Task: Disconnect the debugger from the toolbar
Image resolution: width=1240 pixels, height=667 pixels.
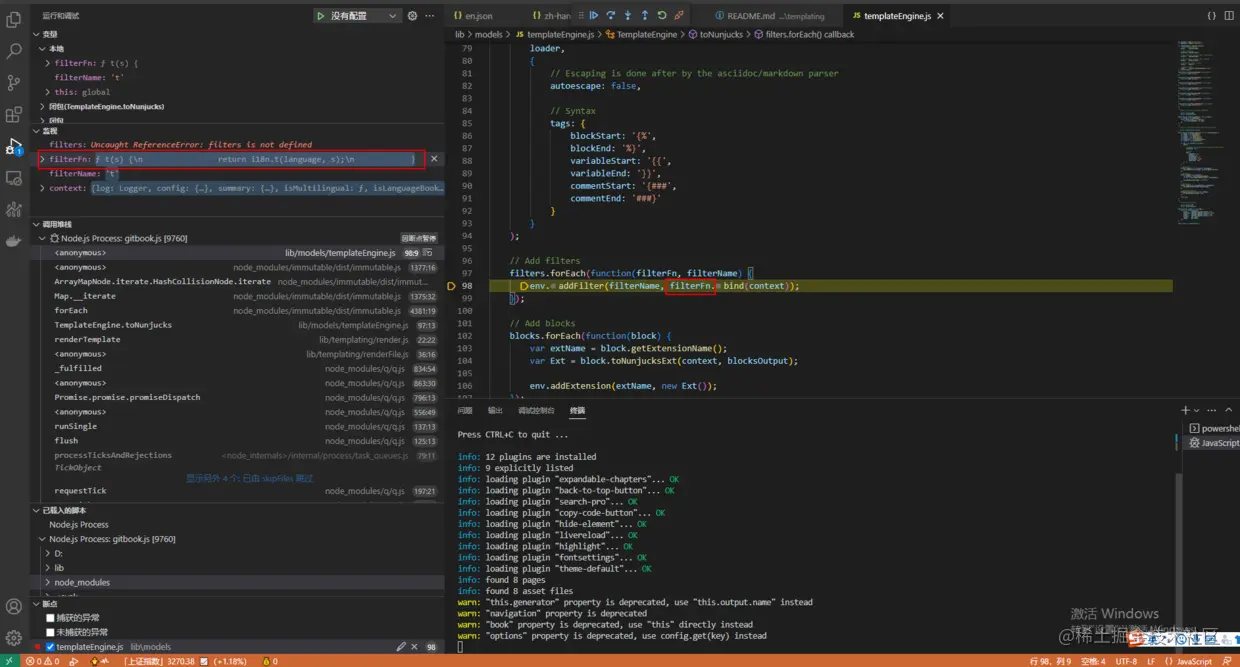Action: (679, 16)
